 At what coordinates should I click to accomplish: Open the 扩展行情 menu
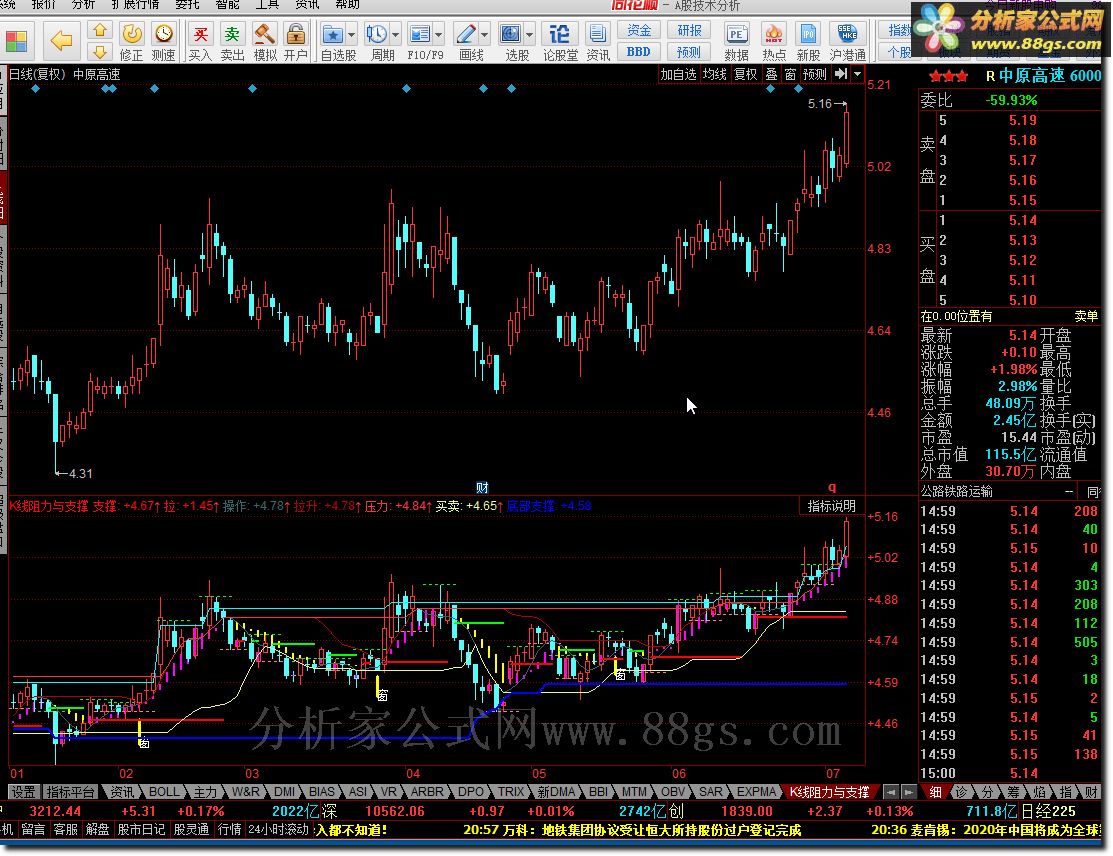point(135,5)
